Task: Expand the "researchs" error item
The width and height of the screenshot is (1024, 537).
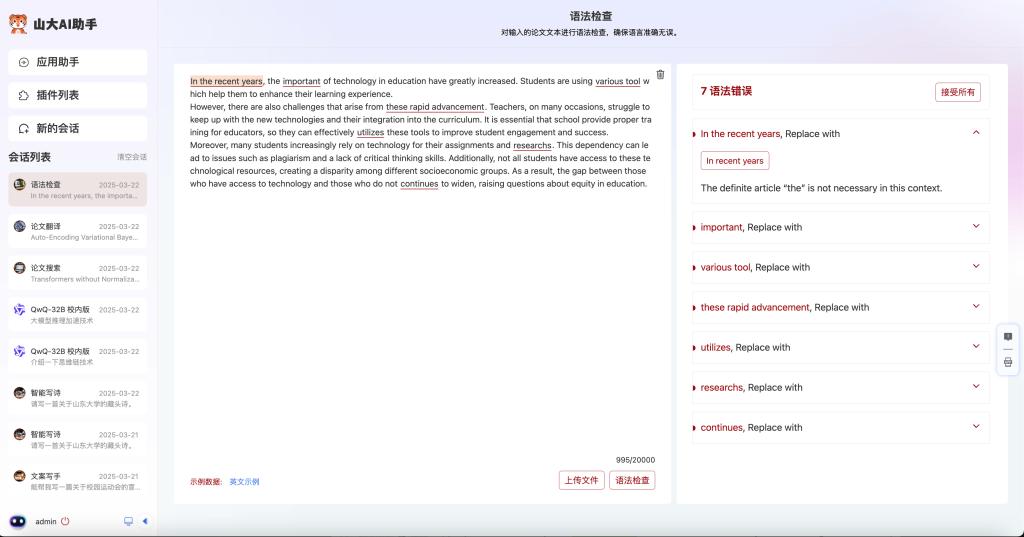Action: (x=976, y=386)
